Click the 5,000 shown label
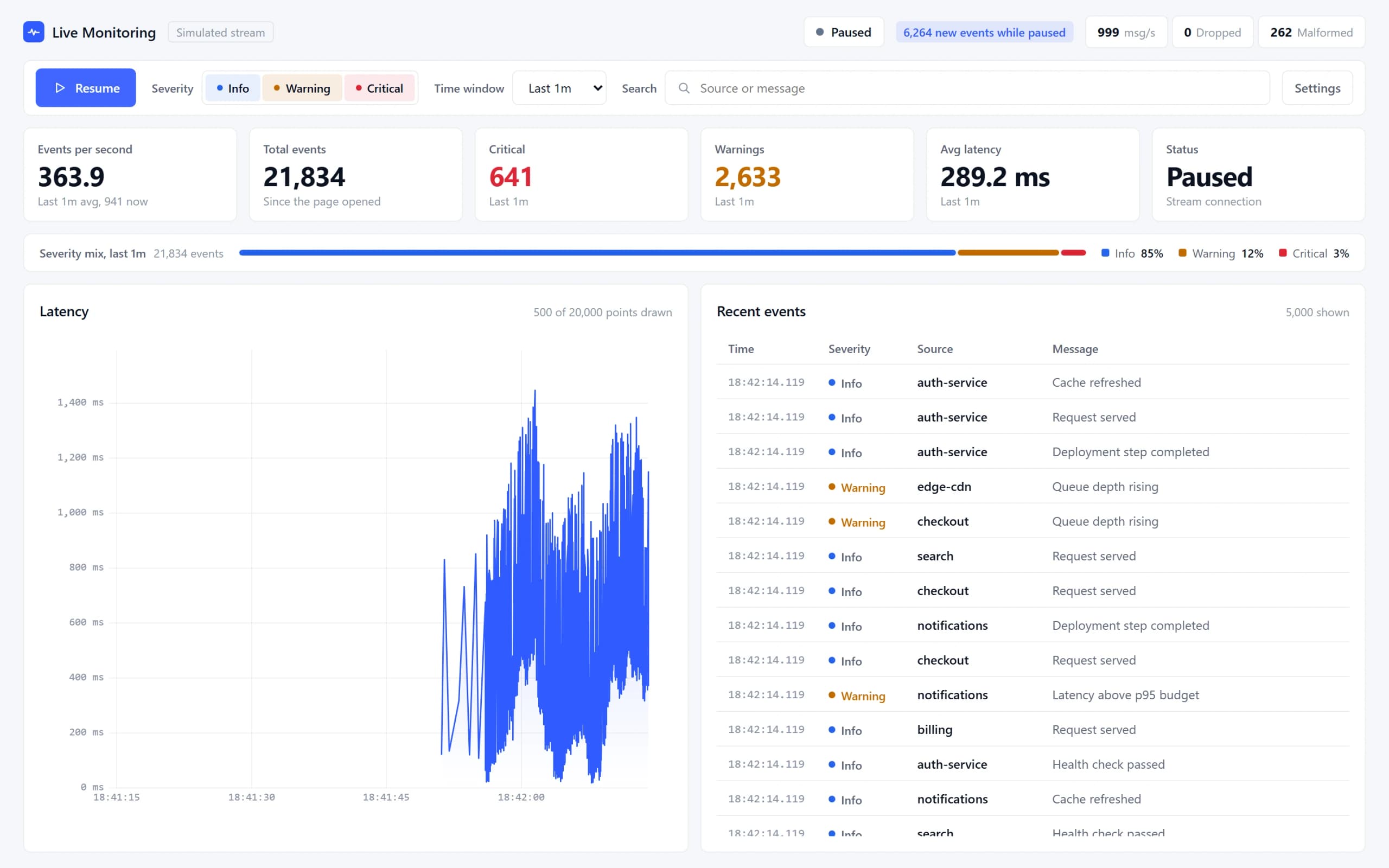Image resolution: width=1389 pixels, height=868 pixels. 1317,312
